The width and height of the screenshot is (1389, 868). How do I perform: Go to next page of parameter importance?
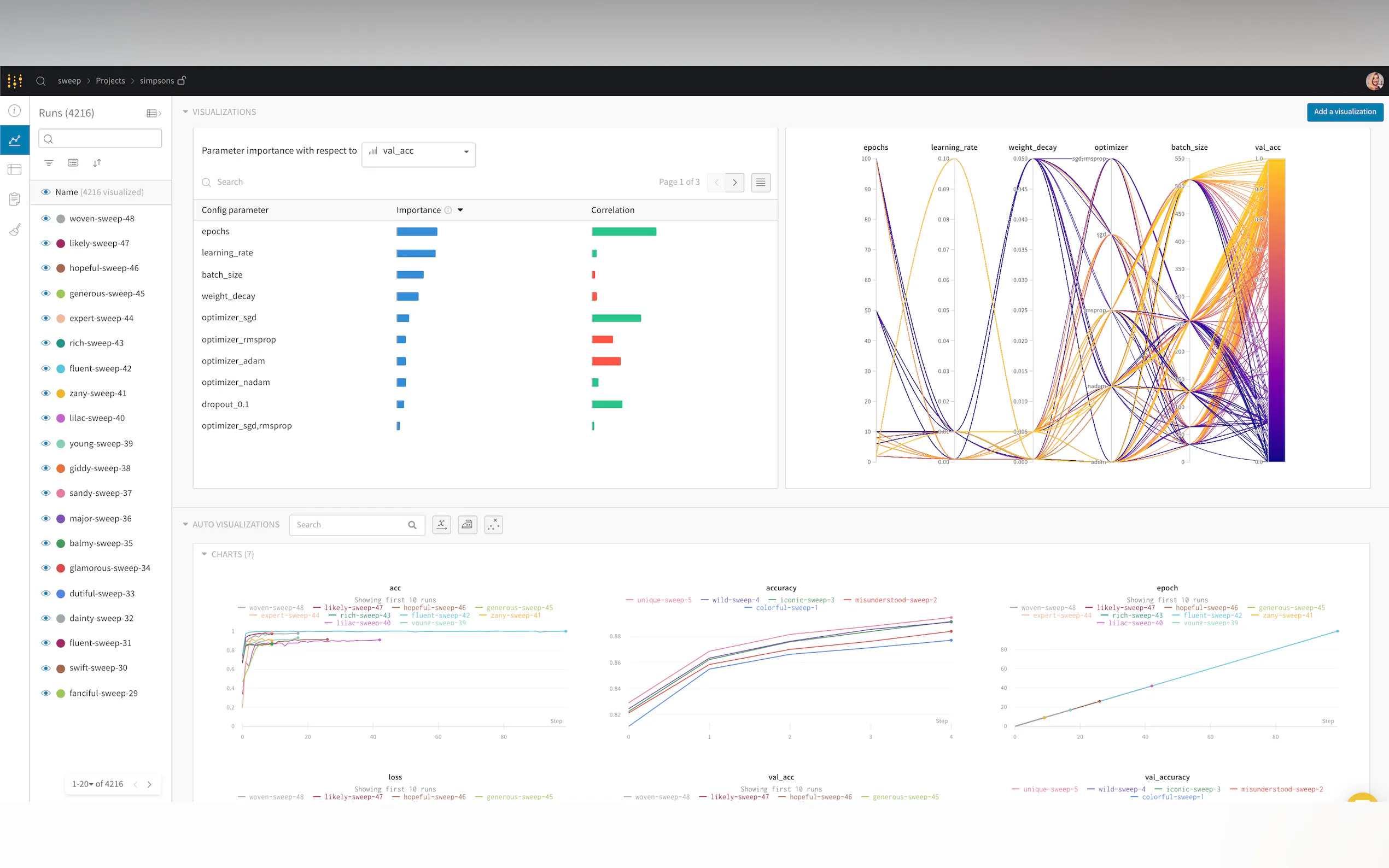[x=734, y=183]
